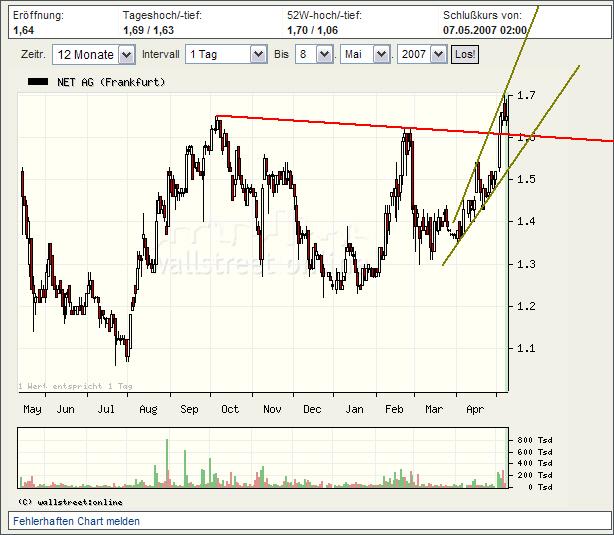This screenshot has height=535, width=614.
Task: Click the 'May' label on the time axis
Action: click(x=32, y=409)
